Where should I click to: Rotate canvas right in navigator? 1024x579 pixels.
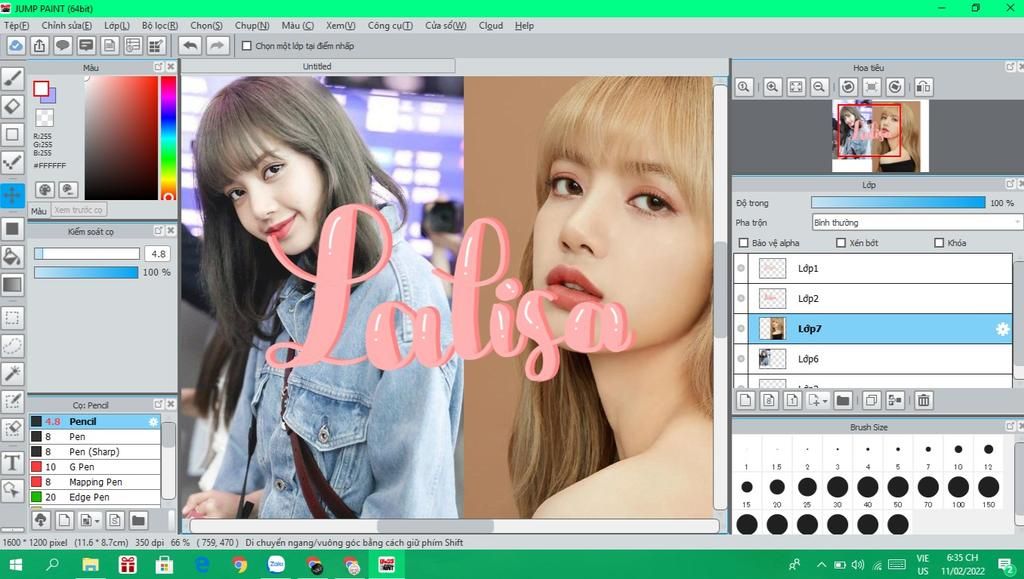click(895, 87)
